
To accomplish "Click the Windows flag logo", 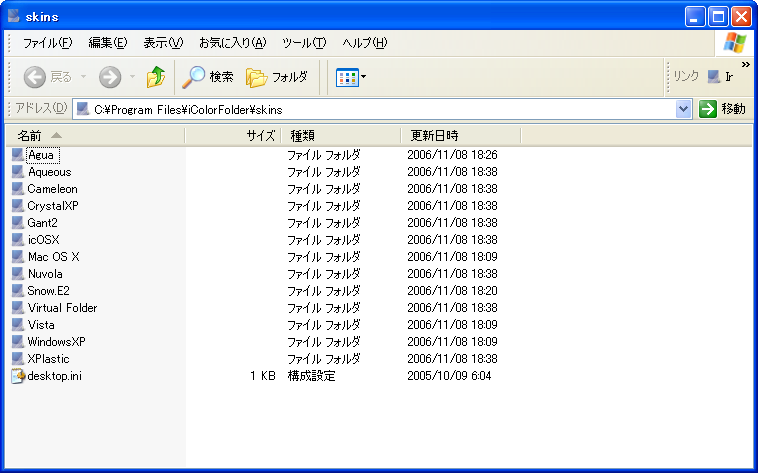I will 735,43.
